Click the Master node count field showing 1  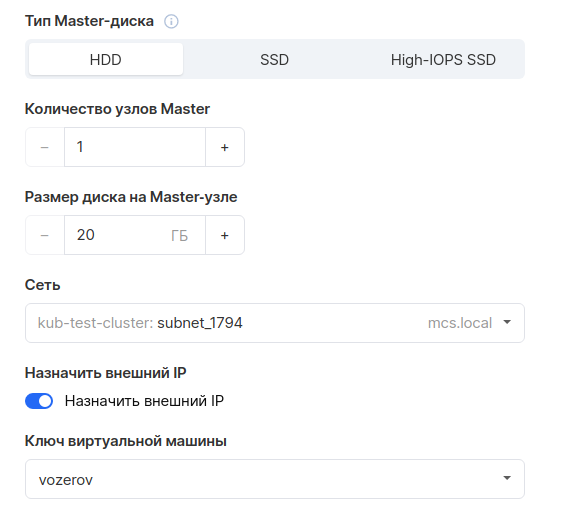(x=135, y=147)
